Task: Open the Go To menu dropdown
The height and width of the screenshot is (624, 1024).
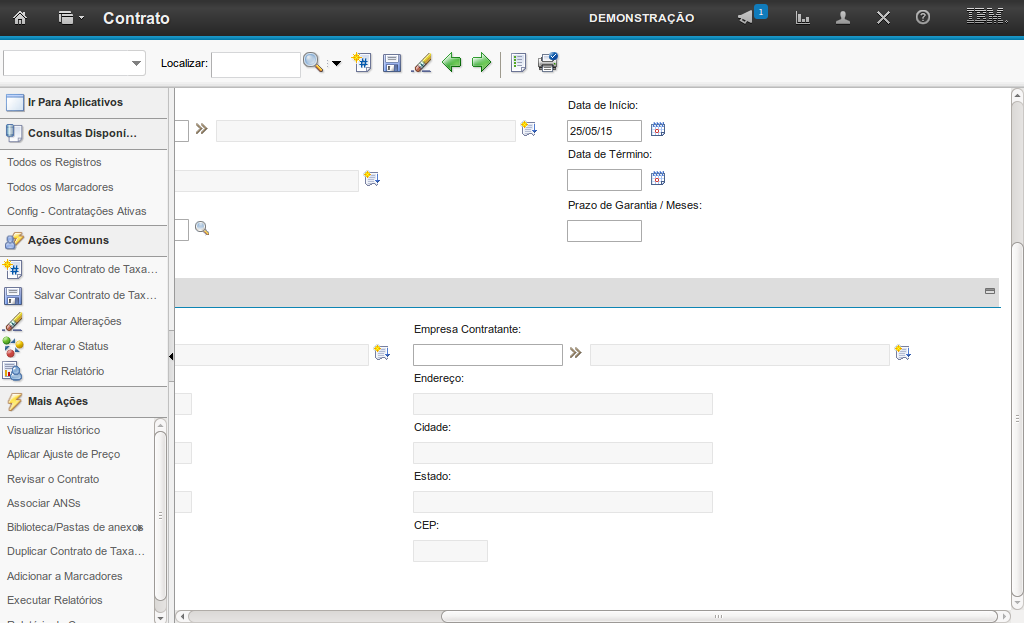Action: 71,18
